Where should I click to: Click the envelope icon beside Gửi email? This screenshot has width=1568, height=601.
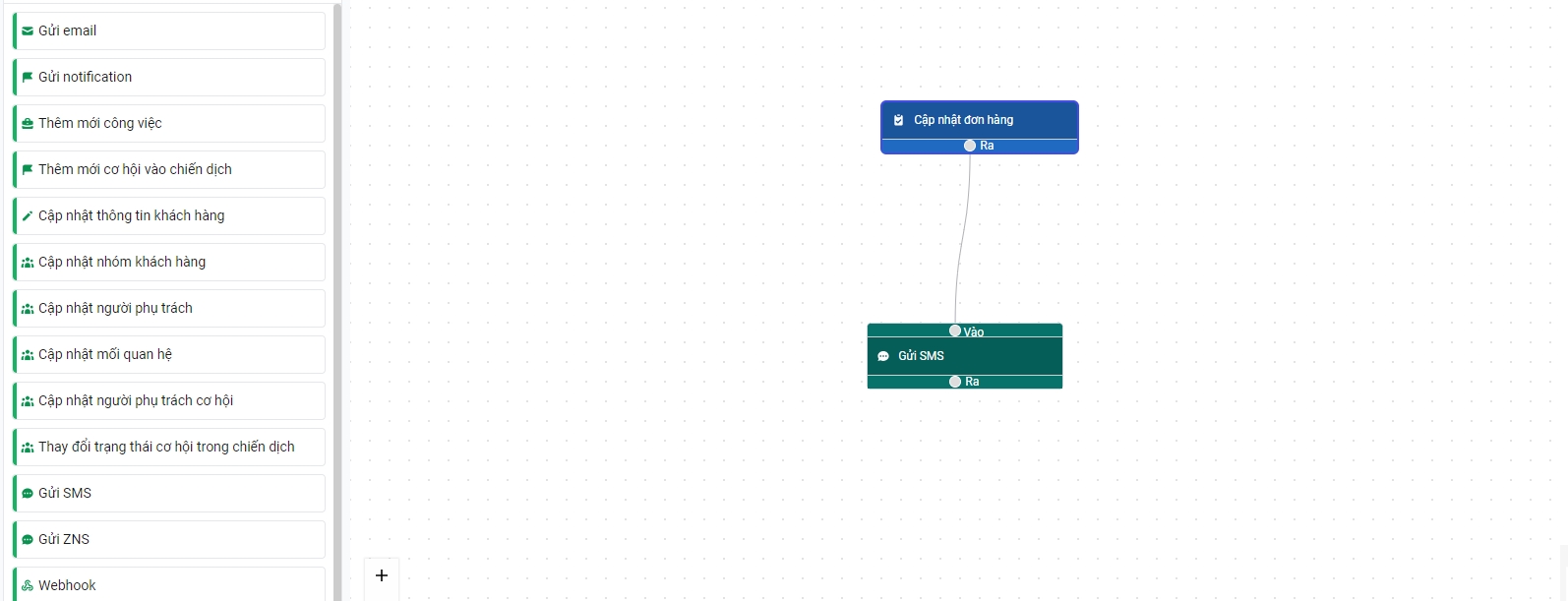28,31
